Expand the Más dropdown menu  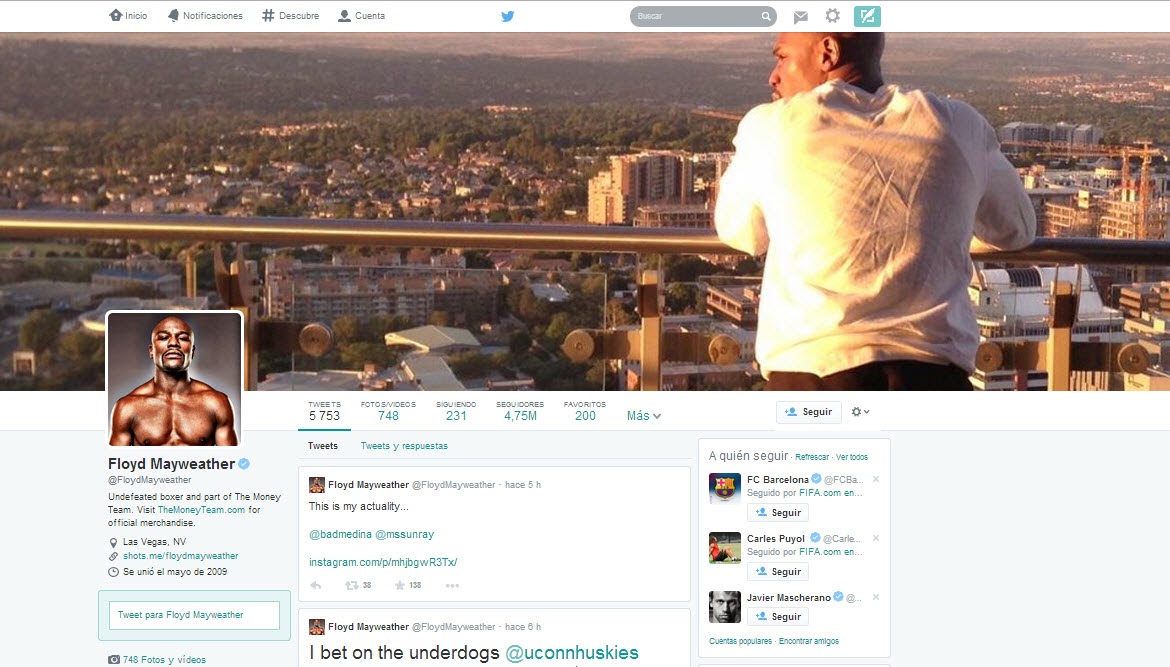(643, 416)
